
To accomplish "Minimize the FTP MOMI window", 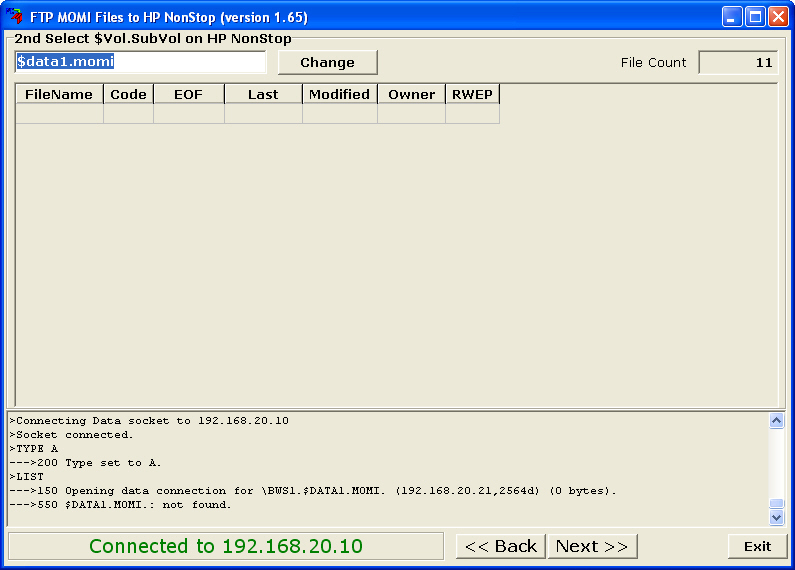I will (732, 17).
